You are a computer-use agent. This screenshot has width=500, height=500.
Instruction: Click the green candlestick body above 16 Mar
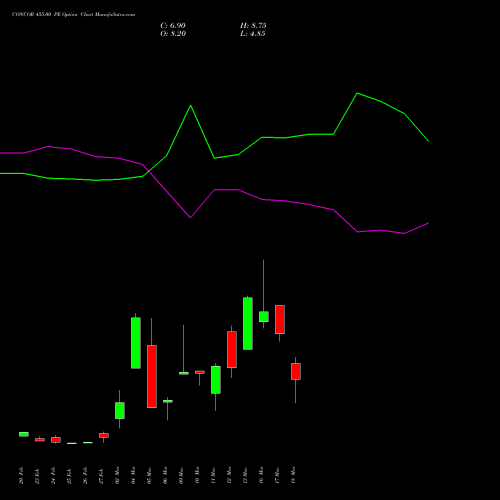coord(264,317)
